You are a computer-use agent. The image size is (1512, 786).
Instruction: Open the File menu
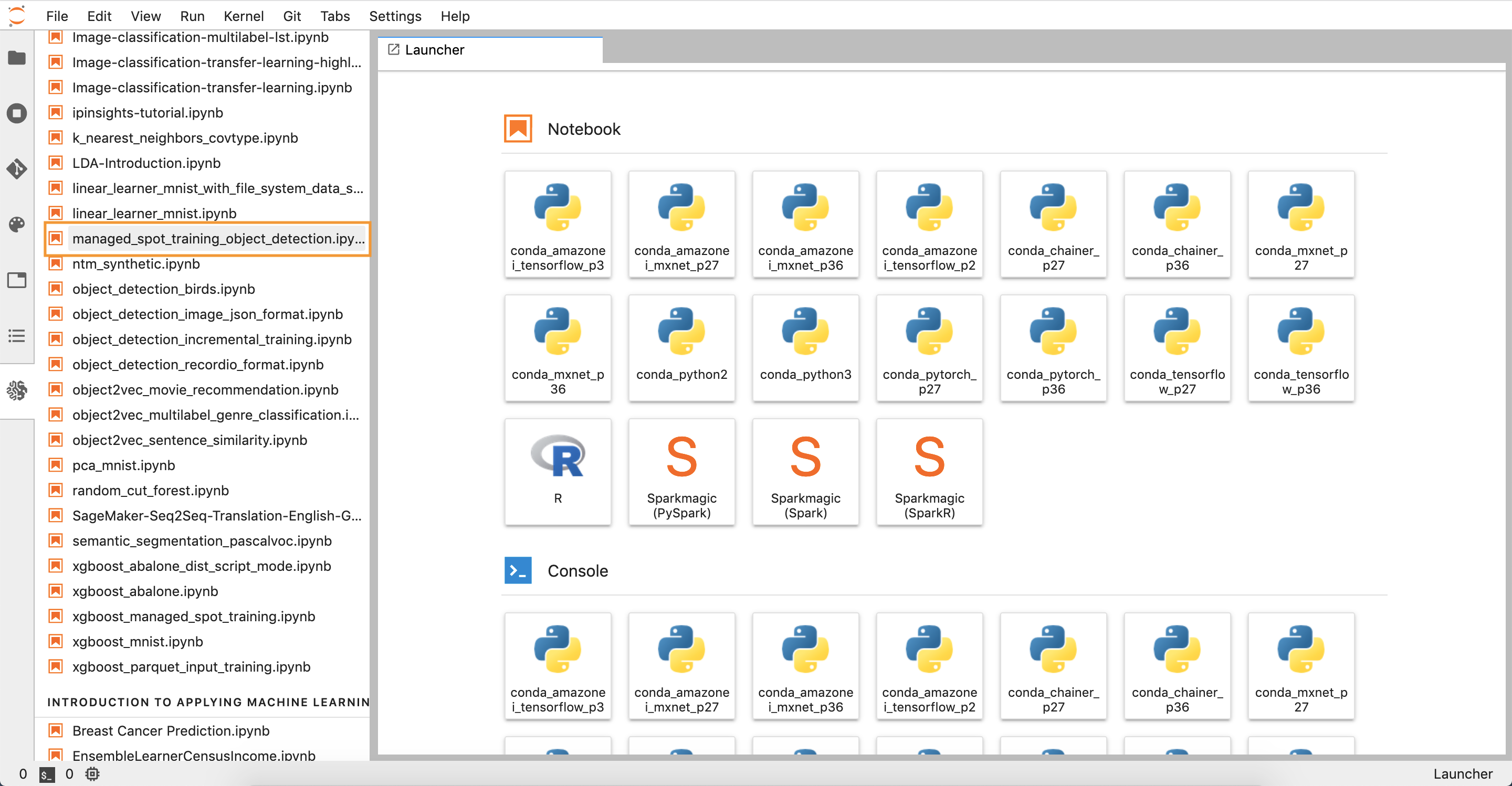click(58, 15)
